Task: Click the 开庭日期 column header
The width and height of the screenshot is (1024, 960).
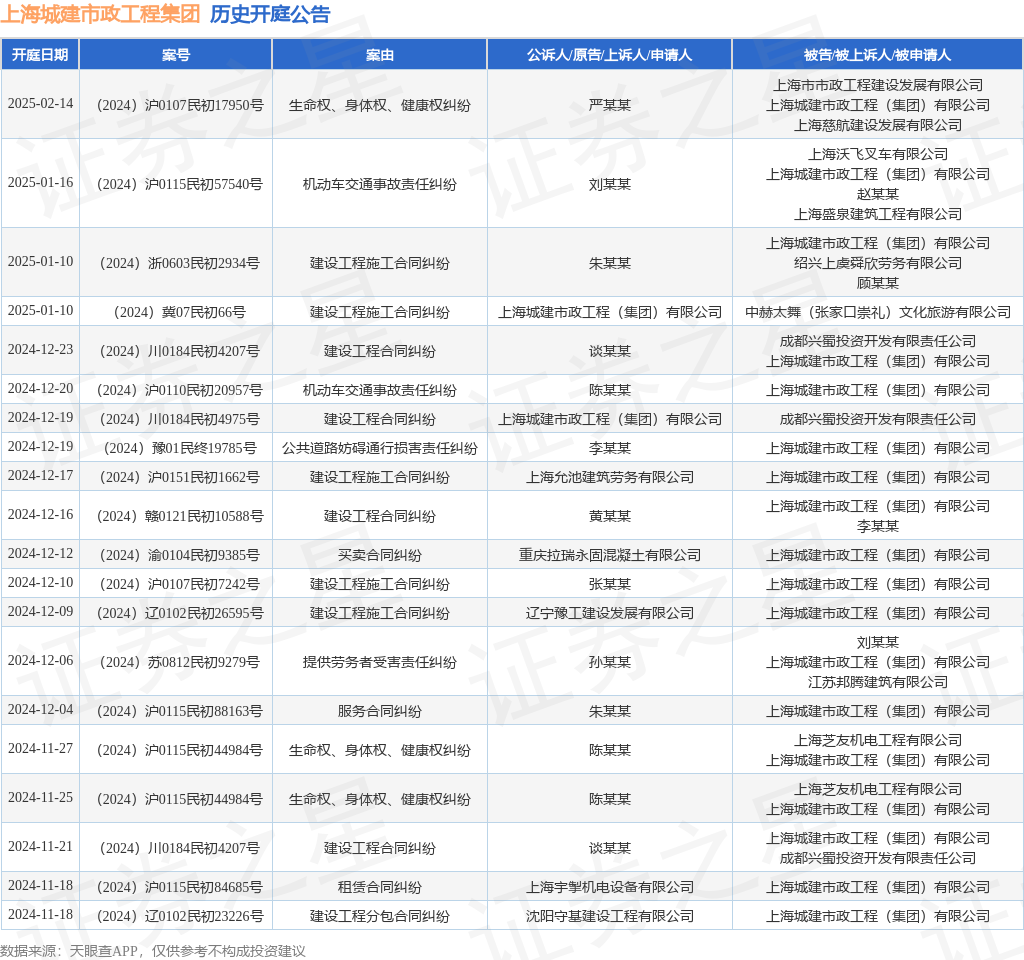Action: [x=40, y=55]
